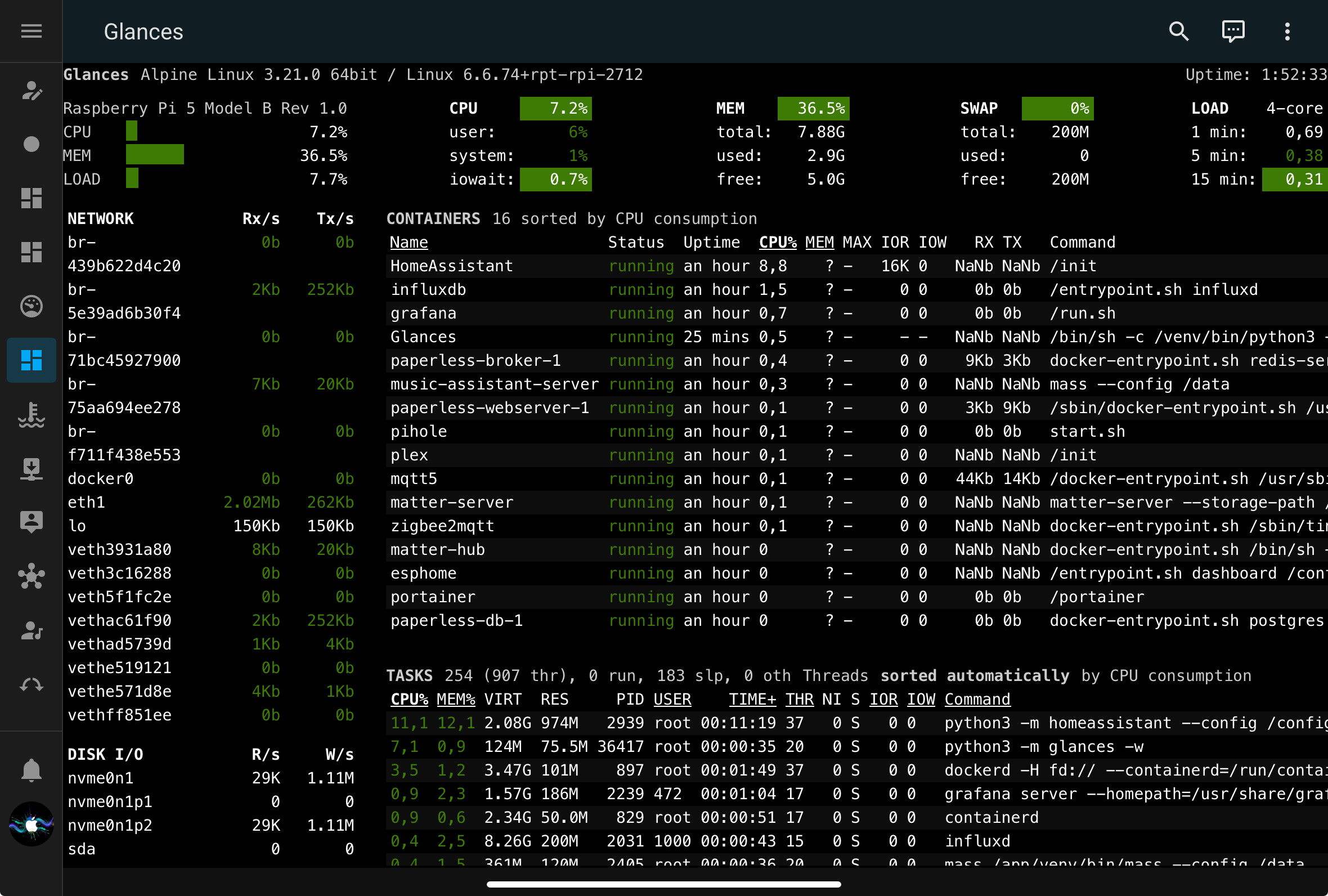Open the hamburger sidebar menu

[32, 31]
